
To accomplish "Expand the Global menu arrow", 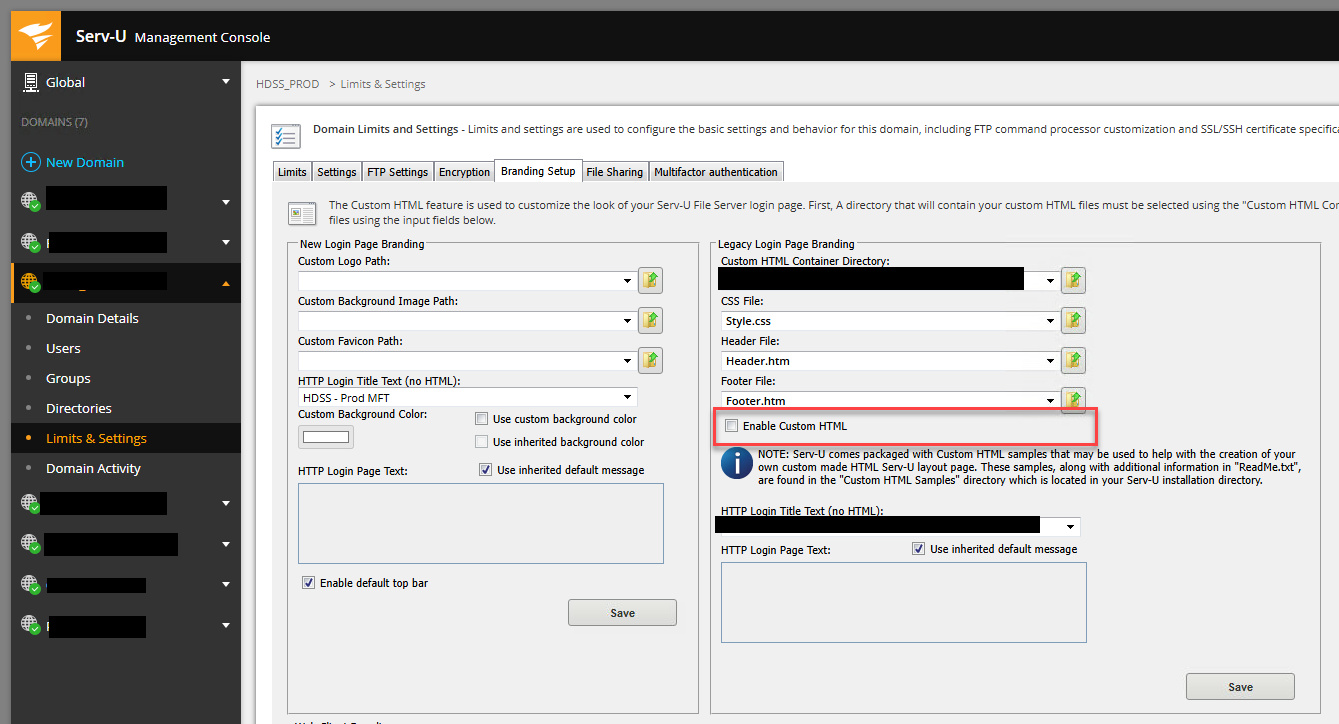I will [226, 82].
